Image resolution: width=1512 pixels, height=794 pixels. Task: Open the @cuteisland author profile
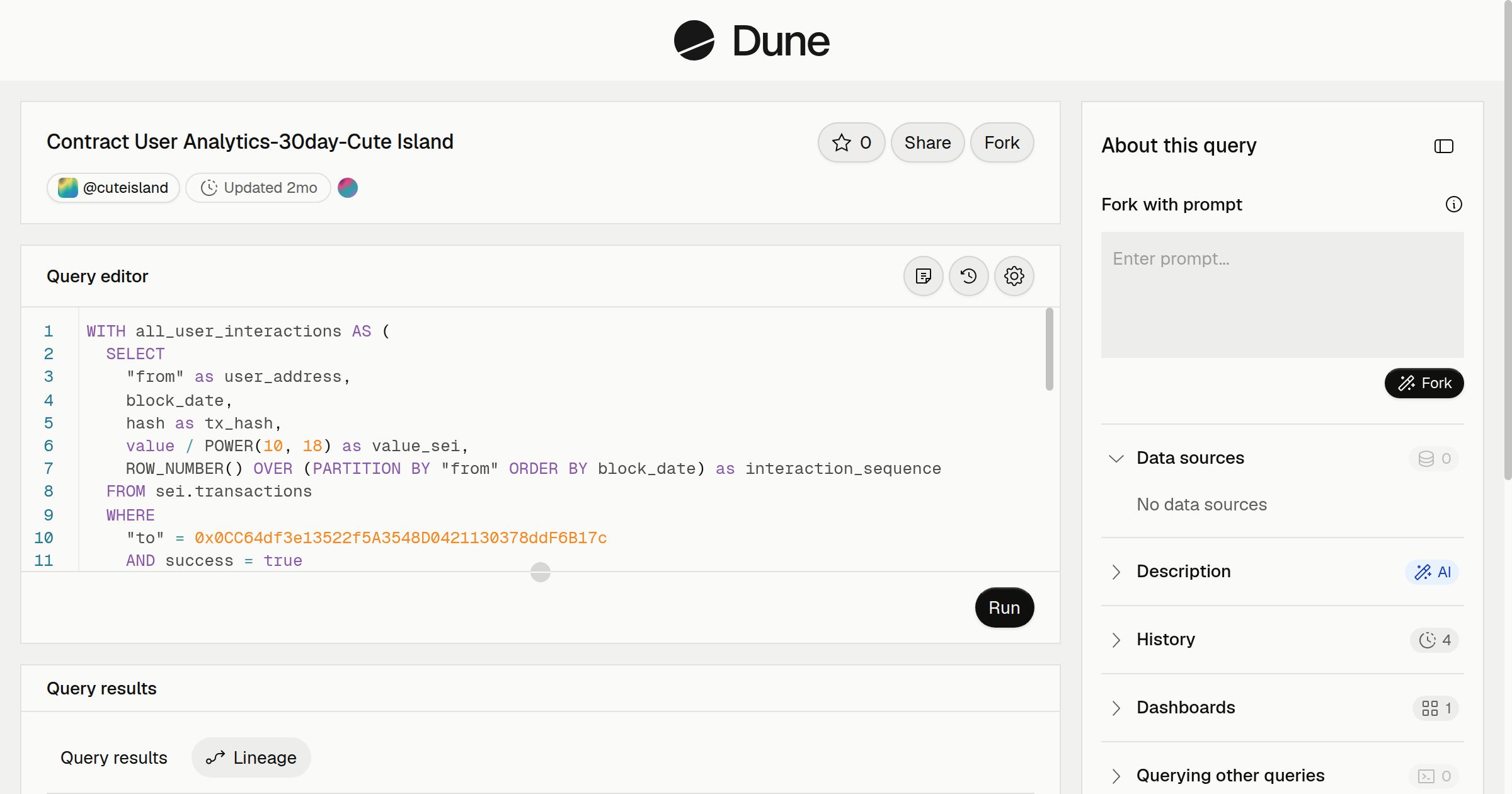(113, 188)
